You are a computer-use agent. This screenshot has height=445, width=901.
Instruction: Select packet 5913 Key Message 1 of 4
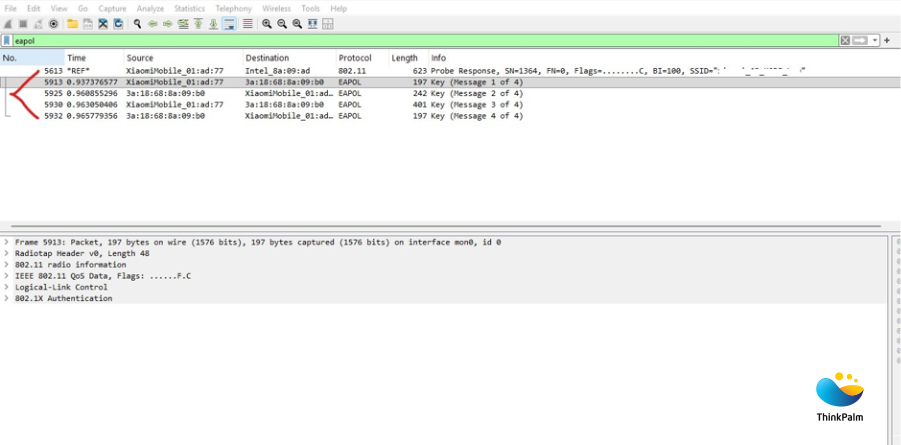pyautogui.click(x=450, y=82)
